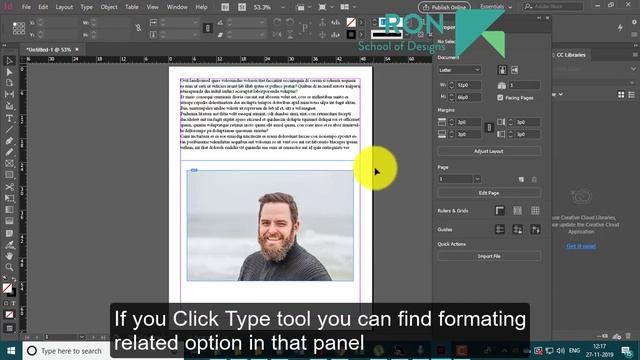
Task: Click the page width W field in Properties
Action: coord(468,85)
